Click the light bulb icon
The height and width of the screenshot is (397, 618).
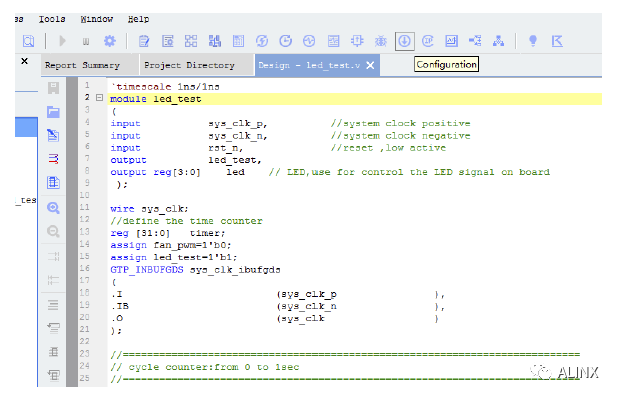[533, 41]
